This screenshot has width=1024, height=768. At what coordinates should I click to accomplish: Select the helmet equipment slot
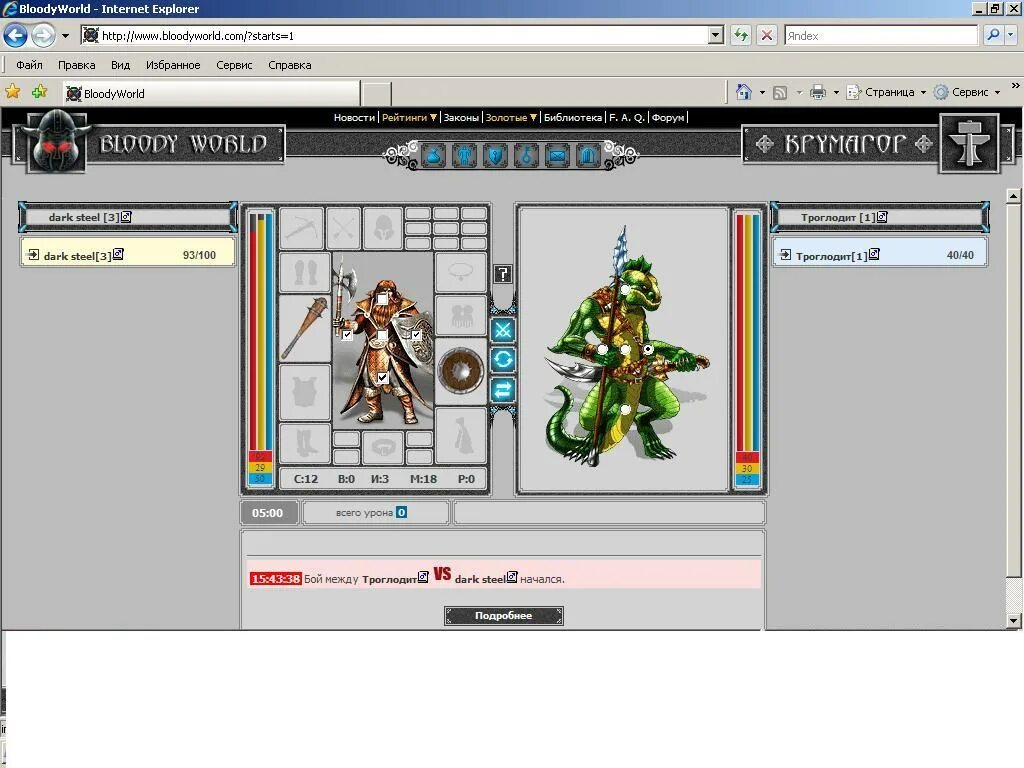tap(383, 229)
